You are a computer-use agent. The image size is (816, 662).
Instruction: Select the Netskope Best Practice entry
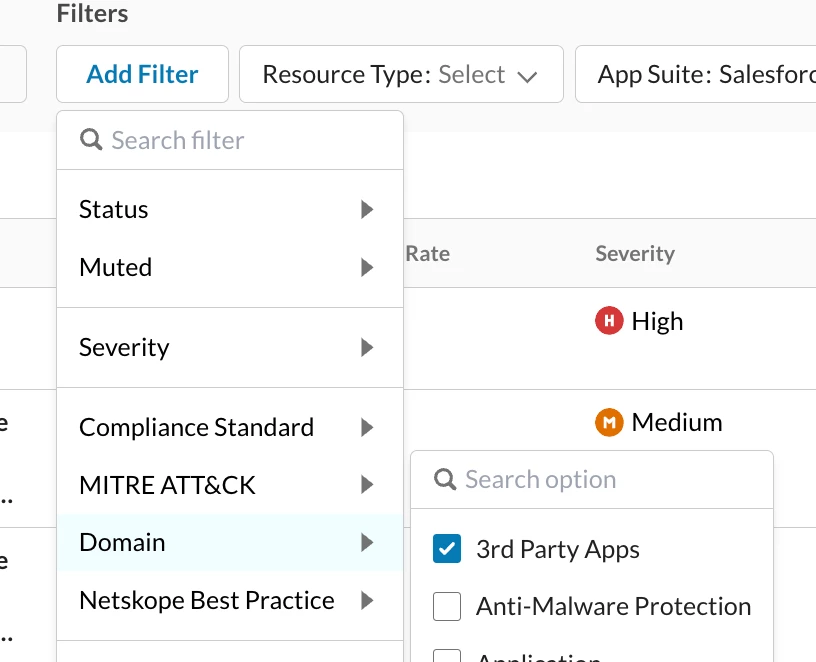point(206,600)
